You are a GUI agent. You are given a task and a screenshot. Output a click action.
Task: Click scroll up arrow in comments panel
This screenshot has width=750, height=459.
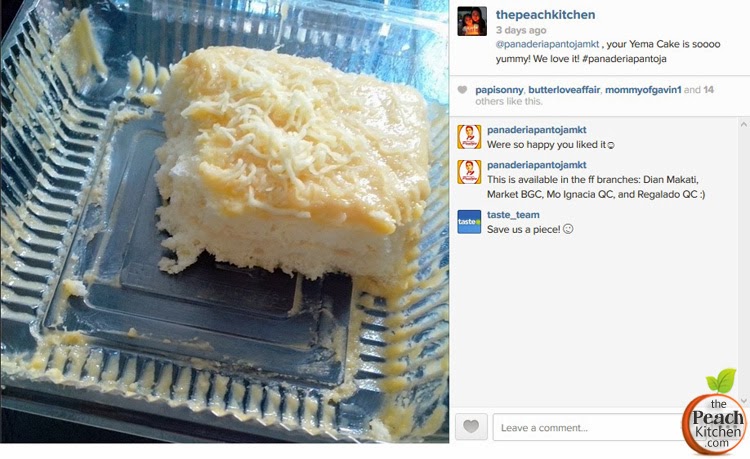744,124
